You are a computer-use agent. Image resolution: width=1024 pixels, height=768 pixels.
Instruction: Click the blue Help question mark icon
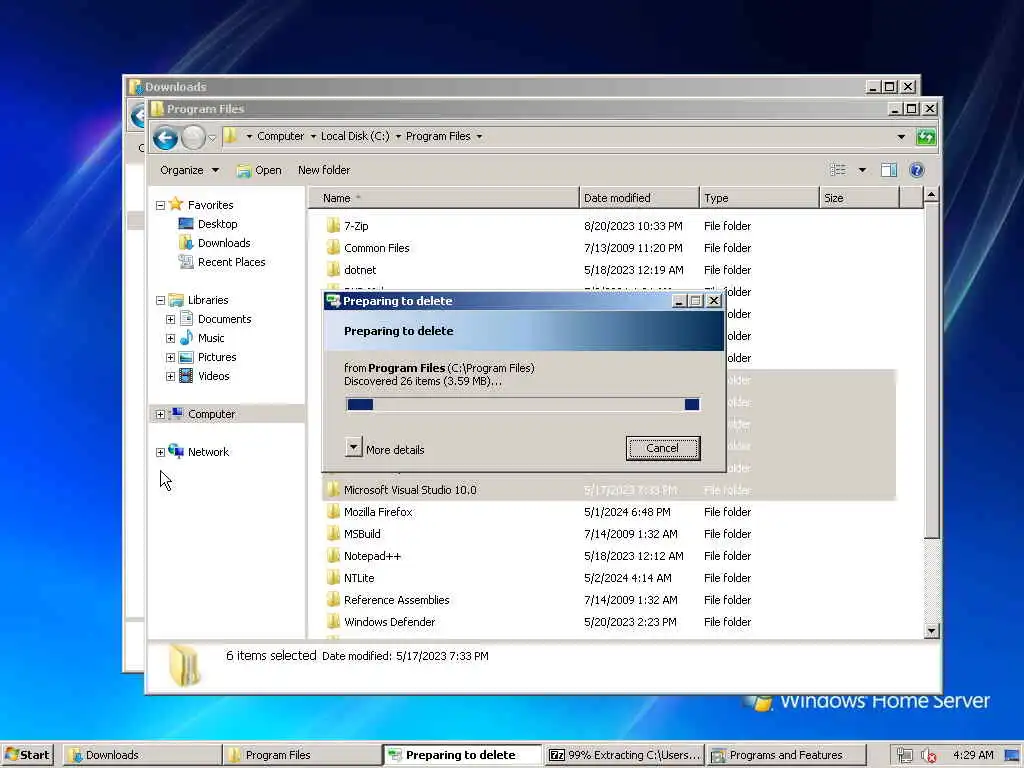[916, 170]
